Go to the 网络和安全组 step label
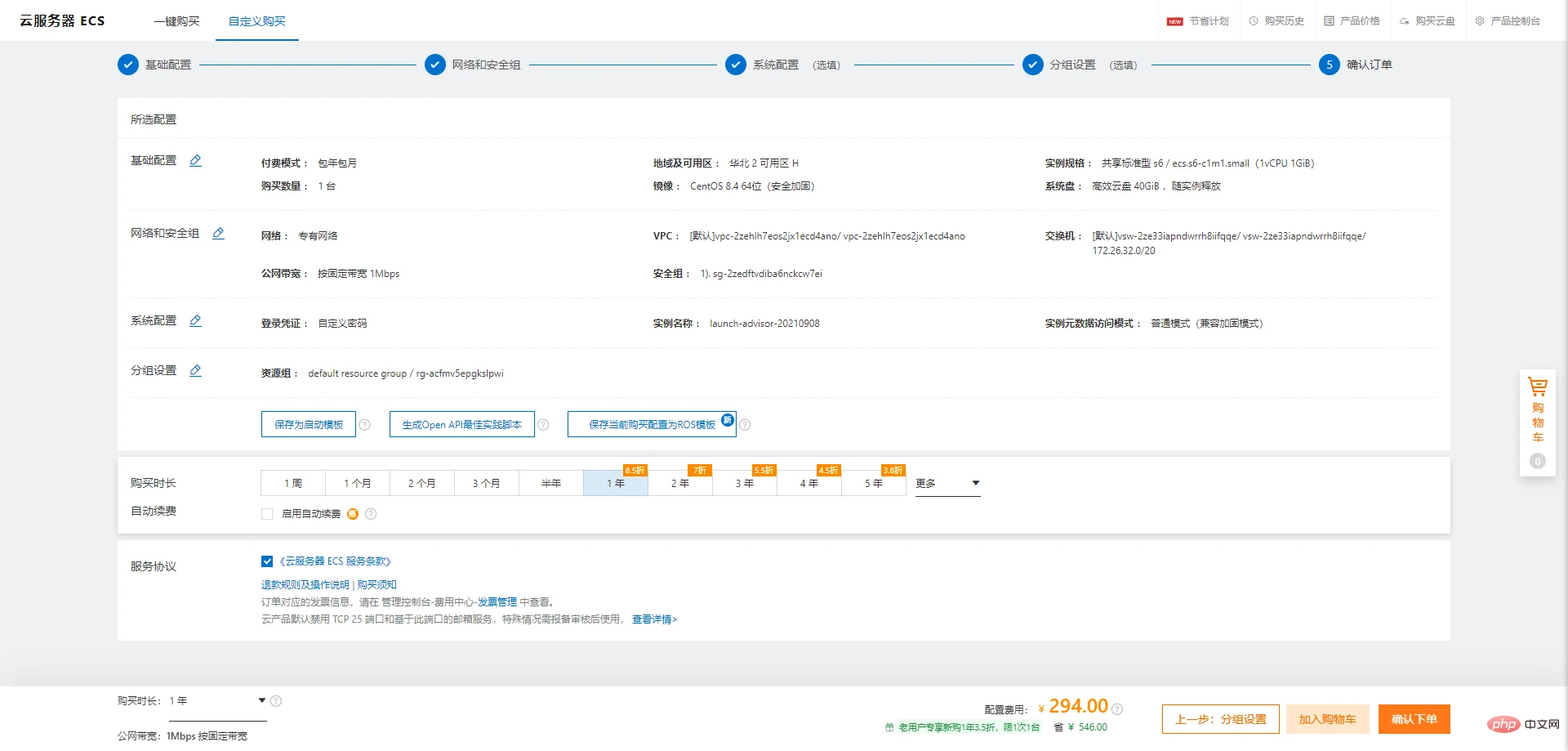The width and height of the screenshot is (1568, 751). pos(486,65)
